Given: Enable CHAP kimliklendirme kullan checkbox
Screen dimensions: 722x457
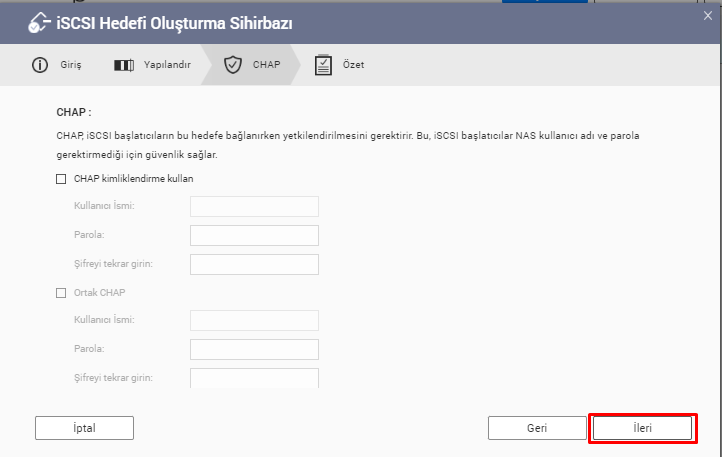Looking at the screenshot, I should coord(61,179).
